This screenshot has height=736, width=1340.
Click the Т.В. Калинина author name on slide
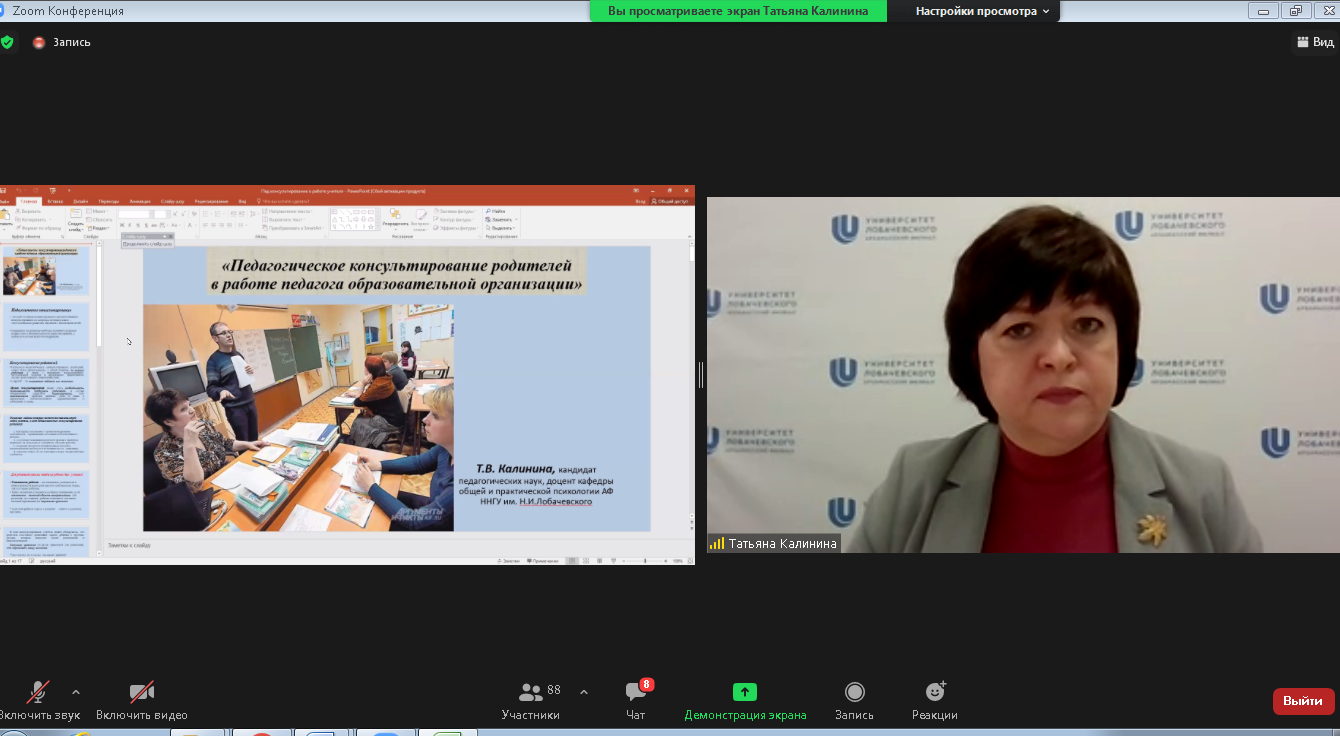point(516,467)
